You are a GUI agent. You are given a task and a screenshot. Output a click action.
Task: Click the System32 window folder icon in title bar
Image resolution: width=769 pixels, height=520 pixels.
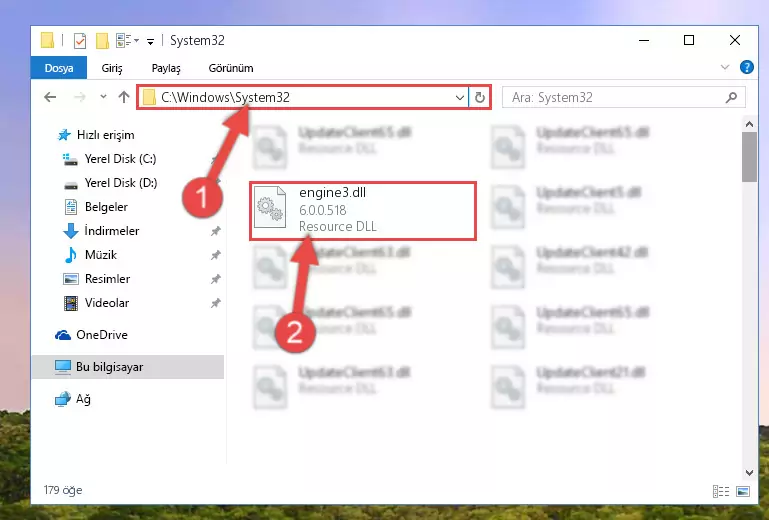click(x=47, y=40)
